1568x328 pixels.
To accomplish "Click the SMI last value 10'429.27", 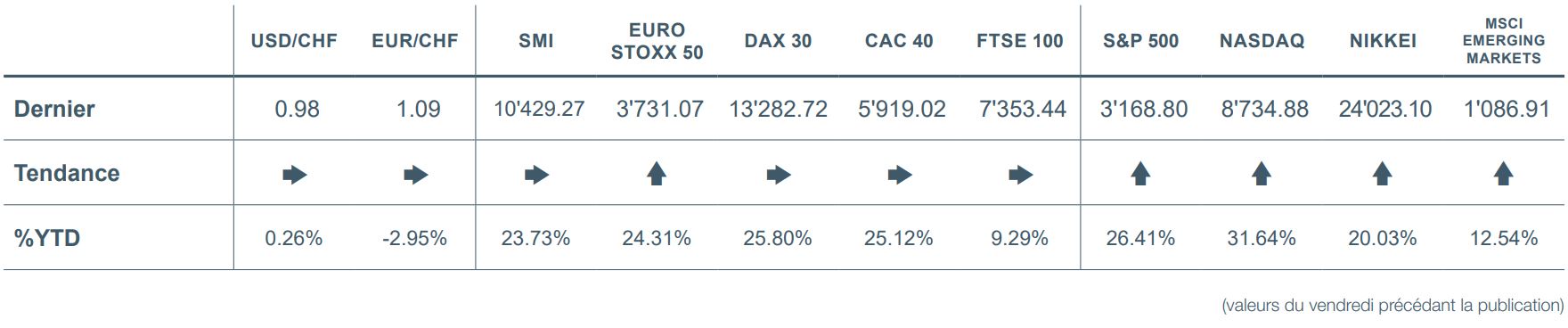I will (539, 109).
